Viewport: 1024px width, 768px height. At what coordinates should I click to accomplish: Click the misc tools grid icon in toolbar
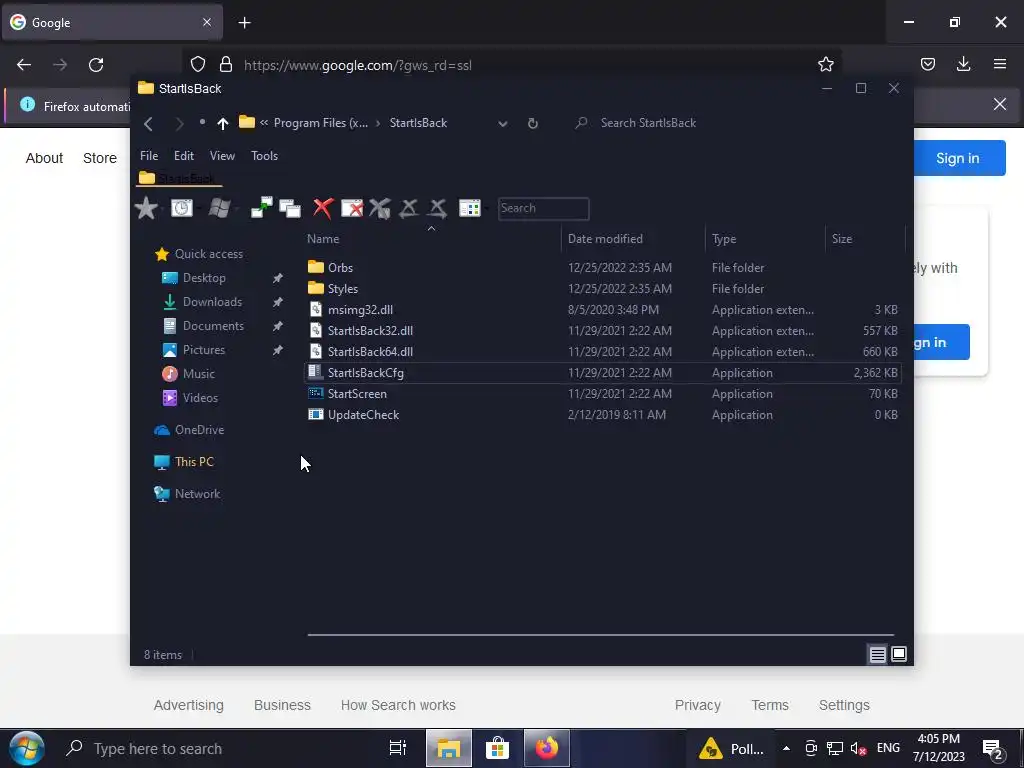[x=470, y=208]
